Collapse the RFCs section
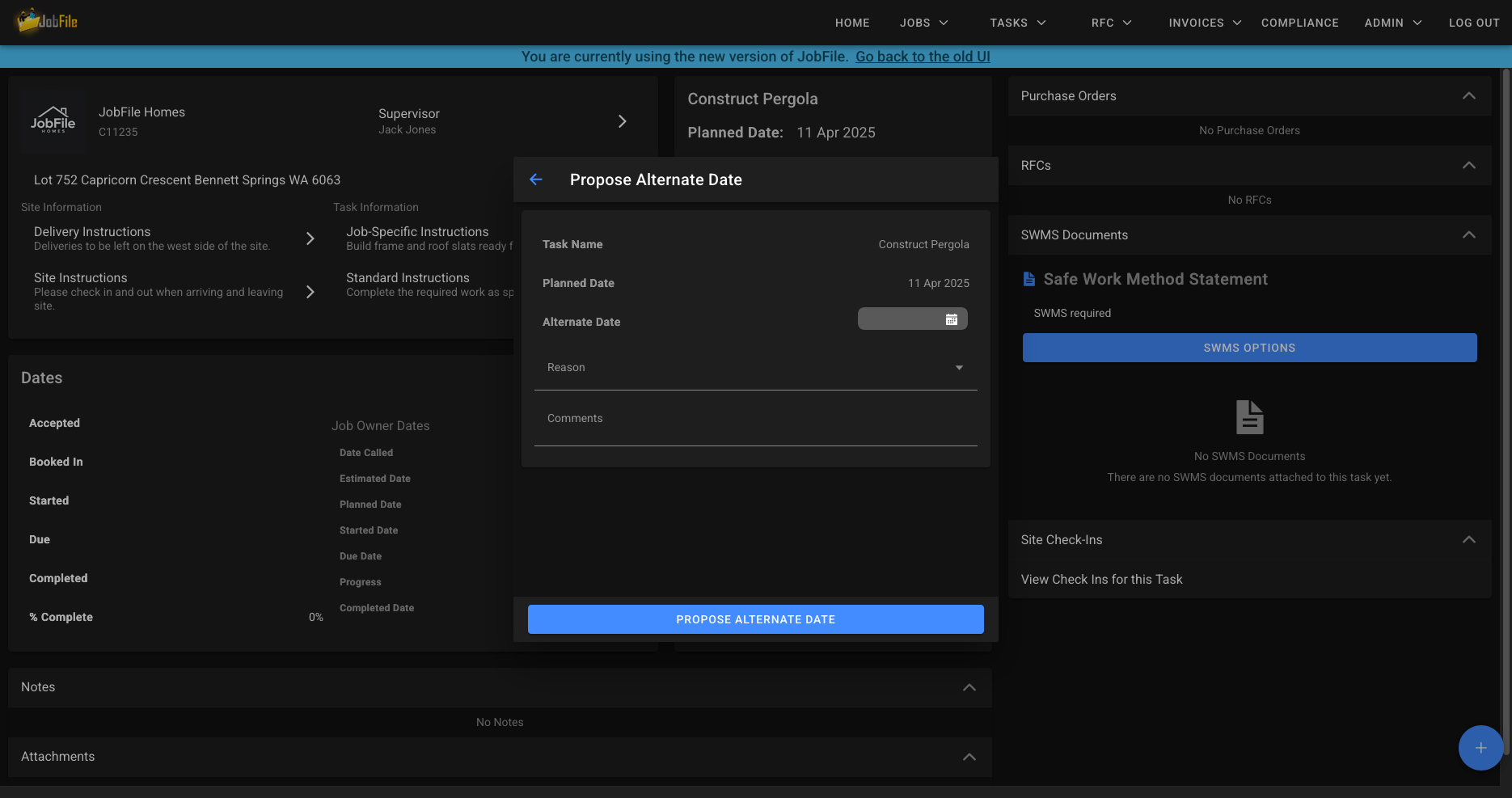 [1469, 166]
